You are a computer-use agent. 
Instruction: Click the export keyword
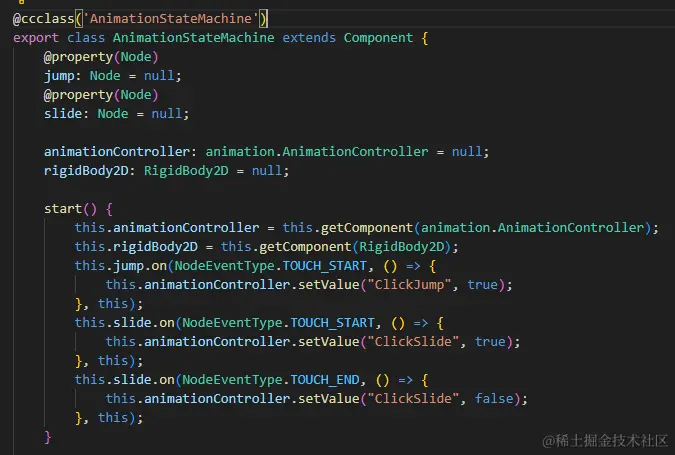coord(36,38)
